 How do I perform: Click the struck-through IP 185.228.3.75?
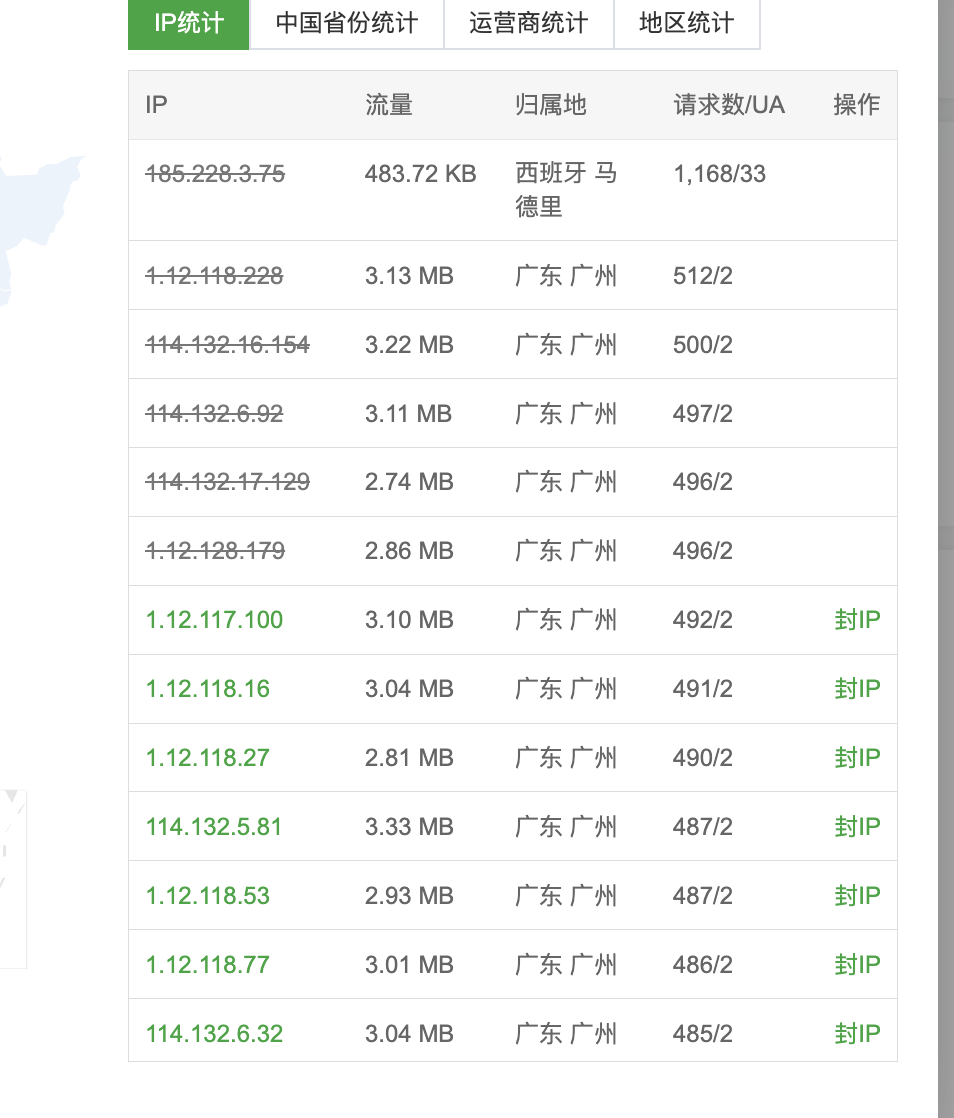pos(214,173)
